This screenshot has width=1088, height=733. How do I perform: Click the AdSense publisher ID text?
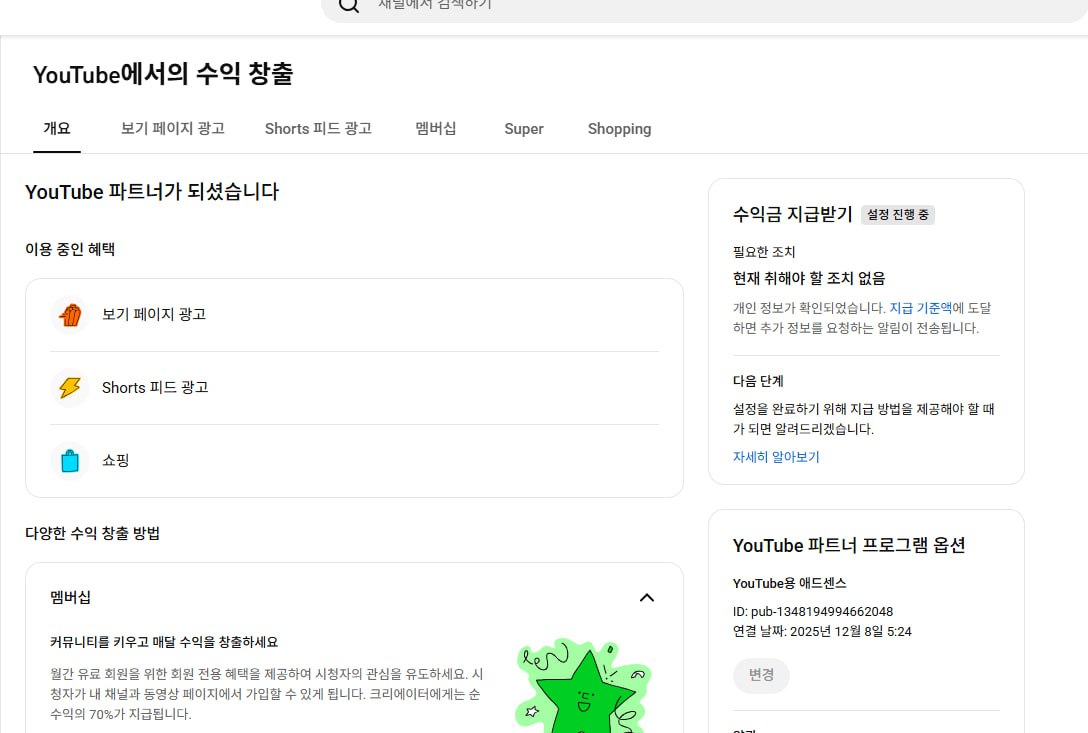pyautogui.click(x=812, y=611)
